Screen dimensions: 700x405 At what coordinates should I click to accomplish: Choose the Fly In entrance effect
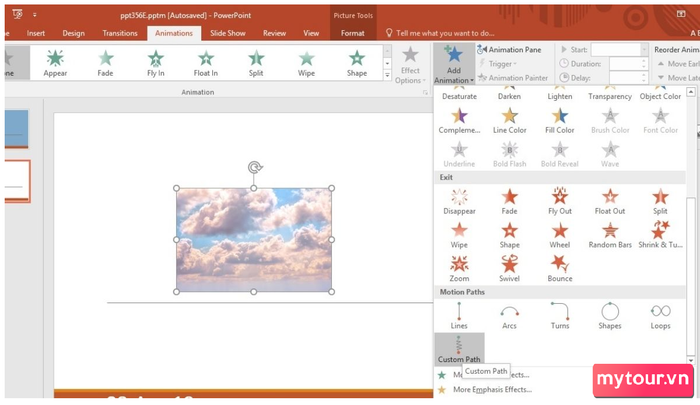point(156,63)
